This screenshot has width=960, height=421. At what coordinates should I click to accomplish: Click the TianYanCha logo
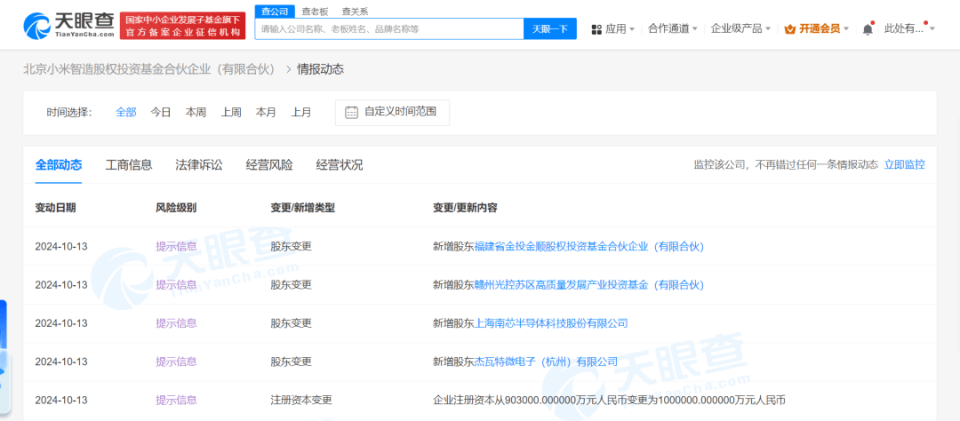69,25
